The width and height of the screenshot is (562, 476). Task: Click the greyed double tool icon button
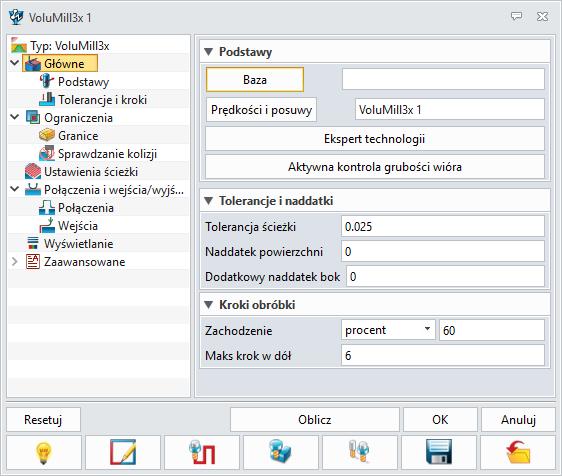point(359,452)
